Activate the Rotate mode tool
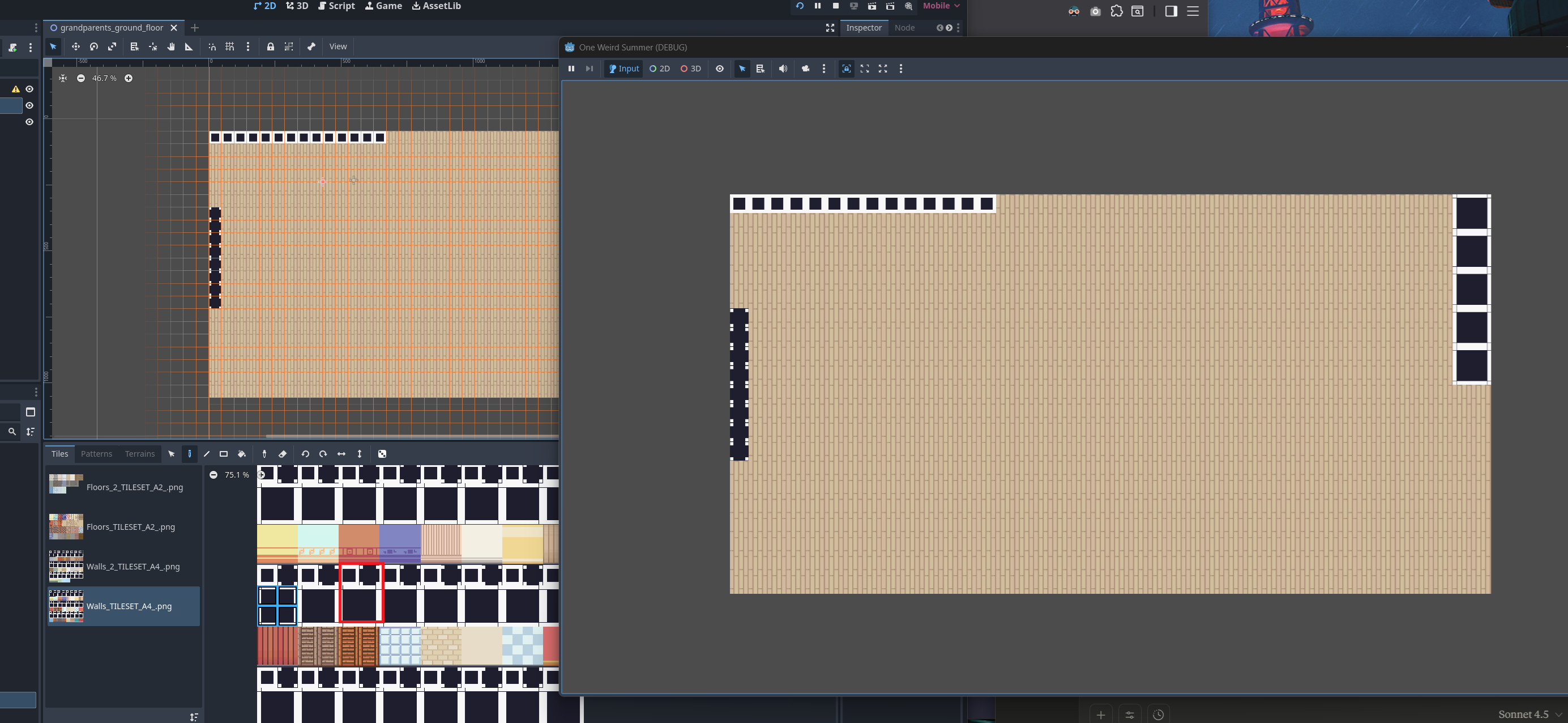This screenshot has width=1568, height=723. click(94, 47)
